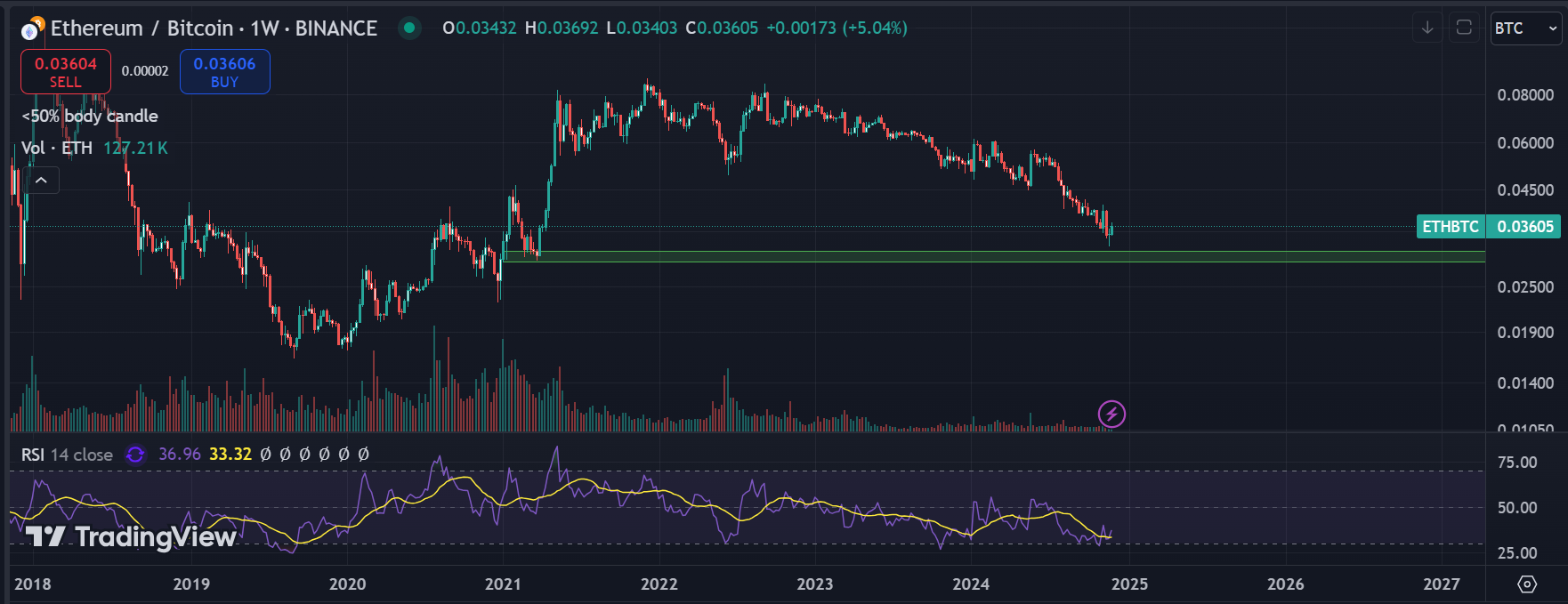Click the green horizontal support zone
1568x604 pixels.
[x=993, y=256]
